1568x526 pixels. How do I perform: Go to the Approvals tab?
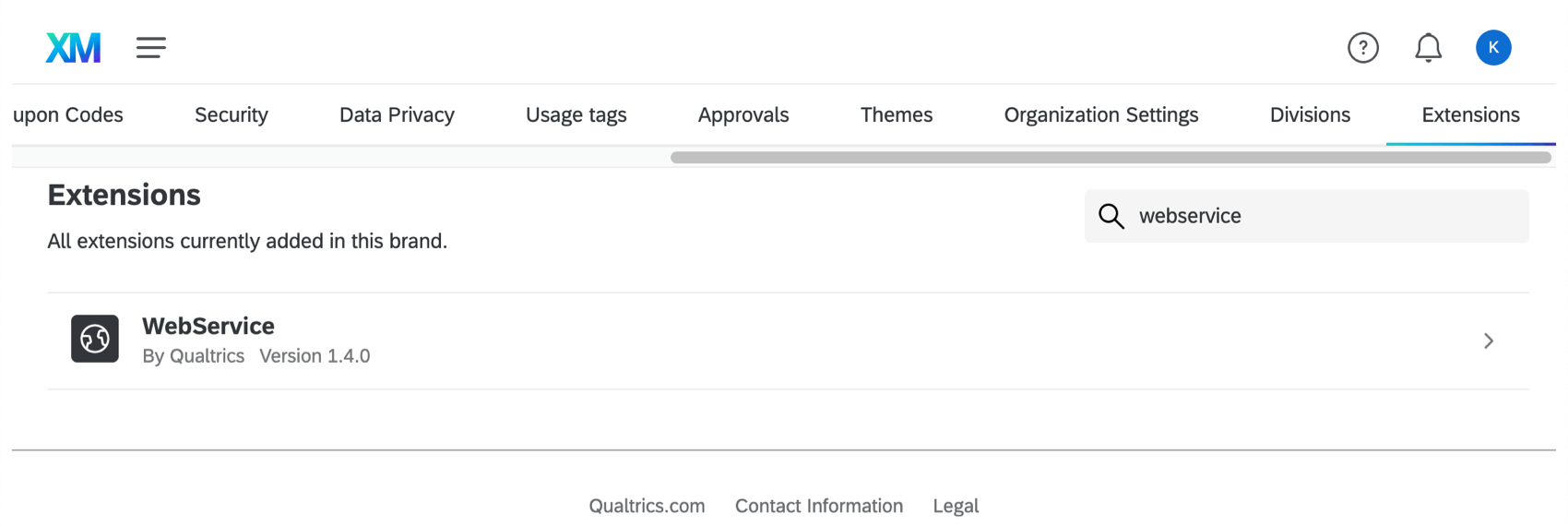click(742, 115)
